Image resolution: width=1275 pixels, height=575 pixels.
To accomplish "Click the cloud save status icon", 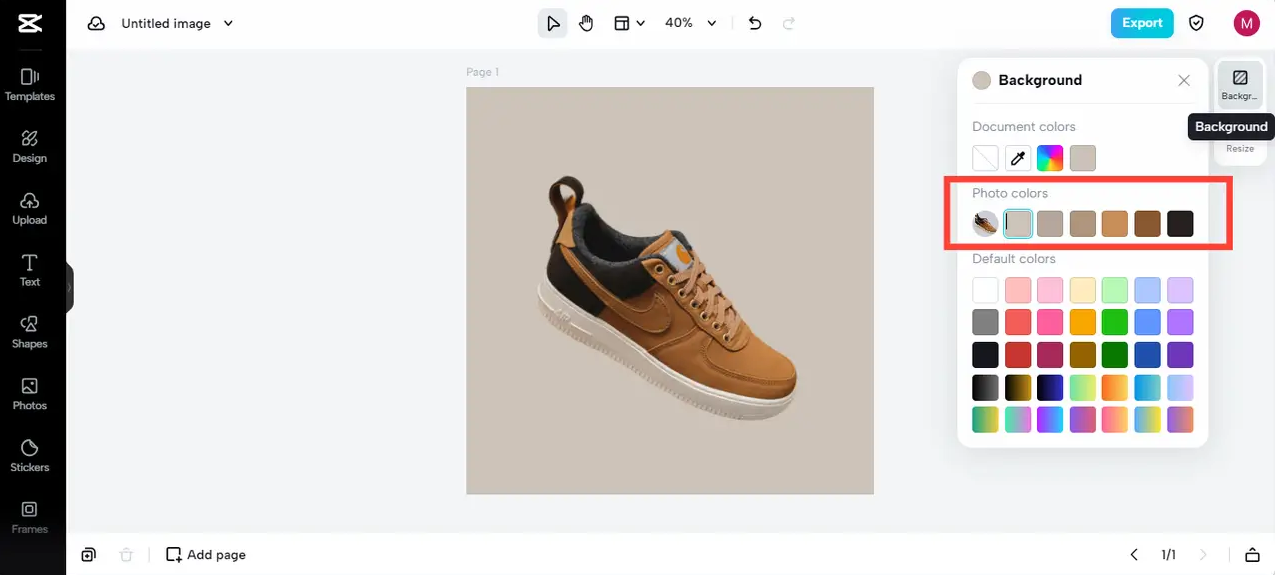I will point(96,23).
